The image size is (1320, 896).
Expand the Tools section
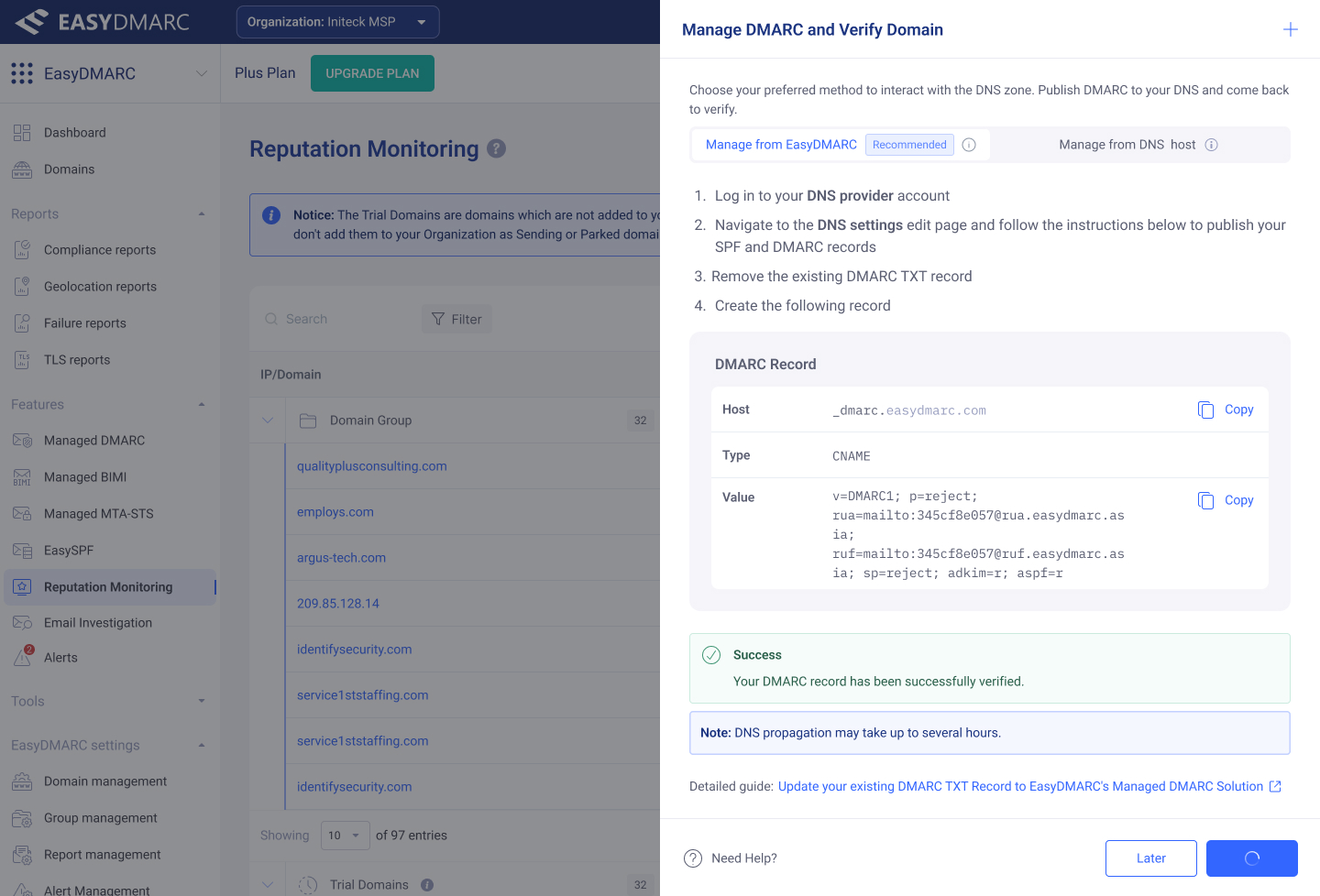click(202, 702)
